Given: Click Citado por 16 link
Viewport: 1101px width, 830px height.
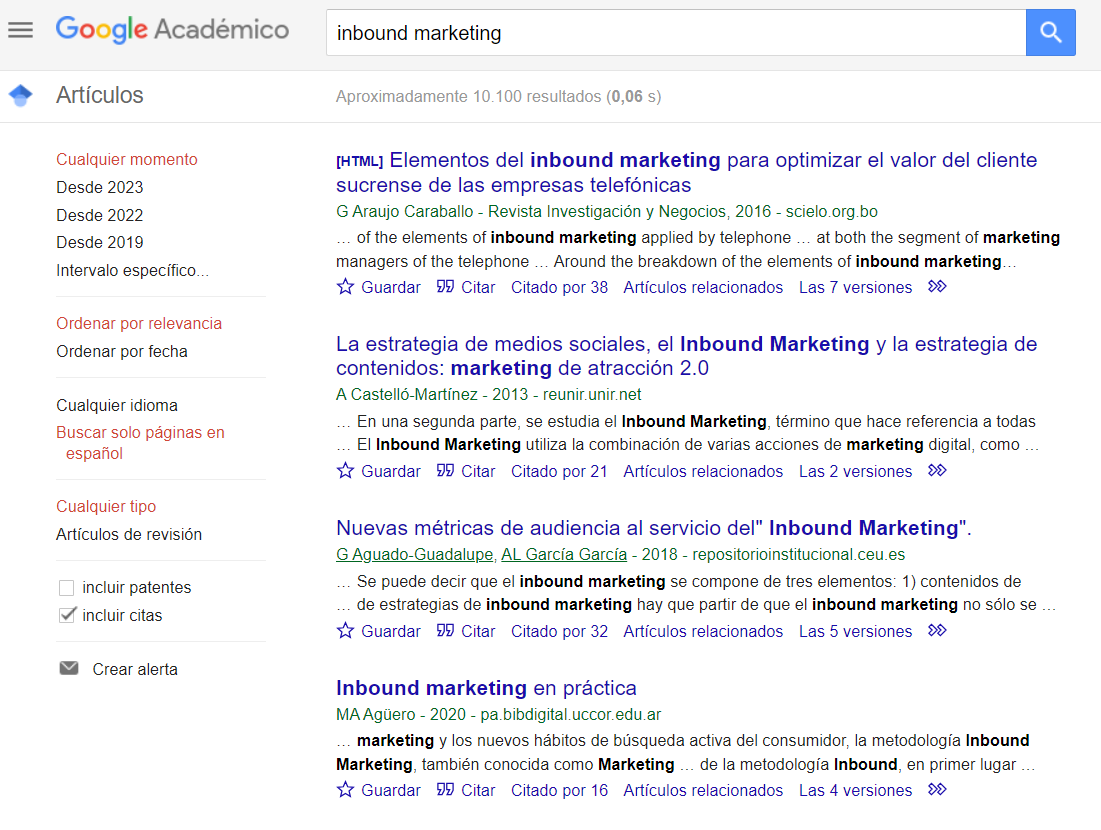Looking at the screenshot, I should point(560,790).
